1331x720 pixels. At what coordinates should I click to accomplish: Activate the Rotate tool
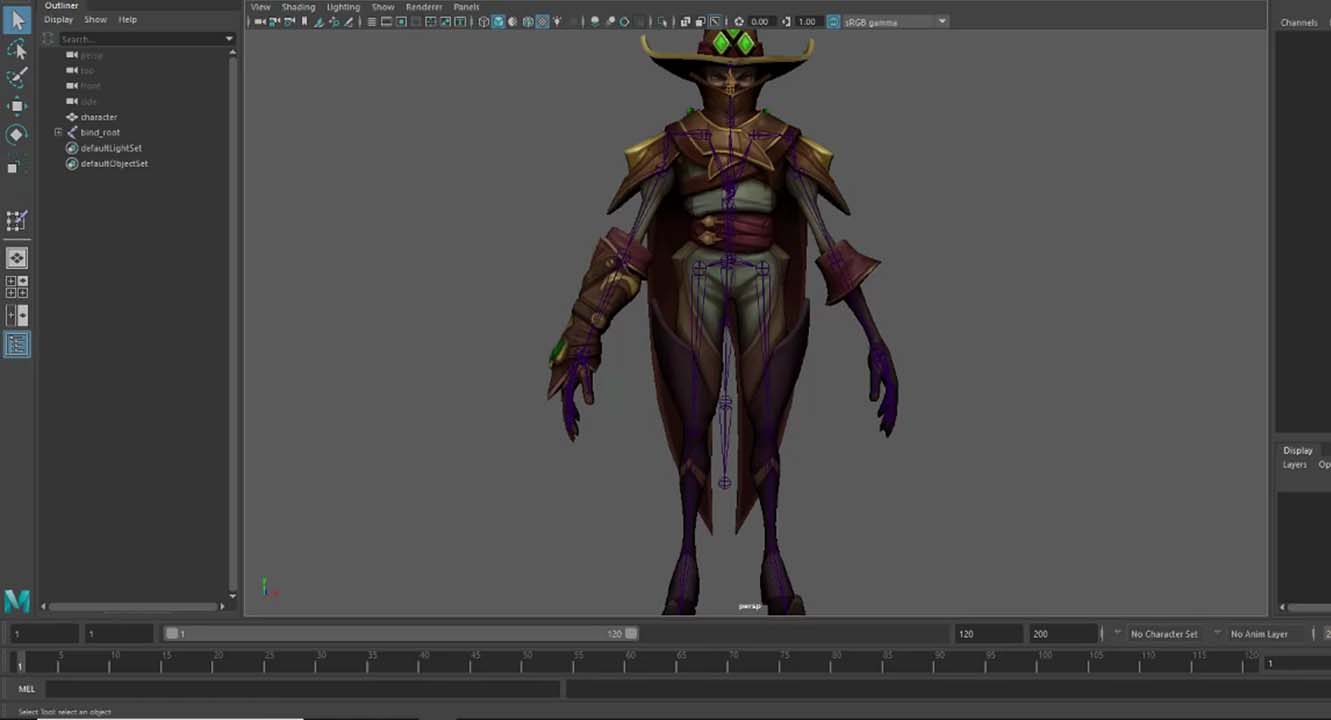17,131
